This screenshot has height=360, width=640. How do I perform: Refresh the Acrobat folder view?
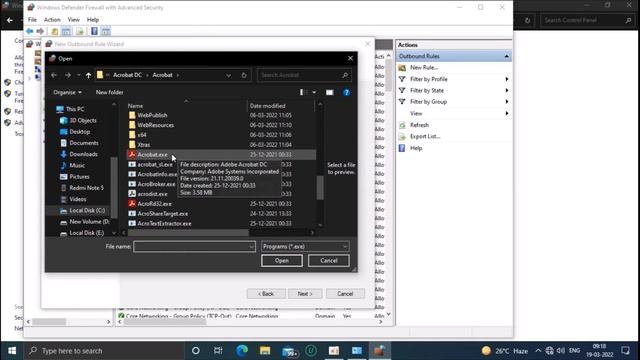point(244,75)
